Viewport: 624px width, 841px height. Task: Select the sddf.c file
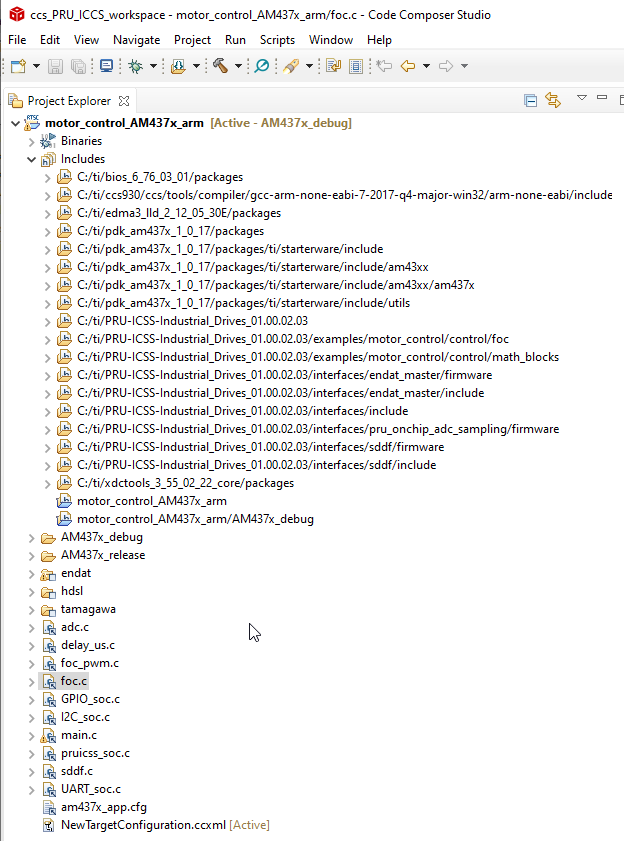point(77,771)
